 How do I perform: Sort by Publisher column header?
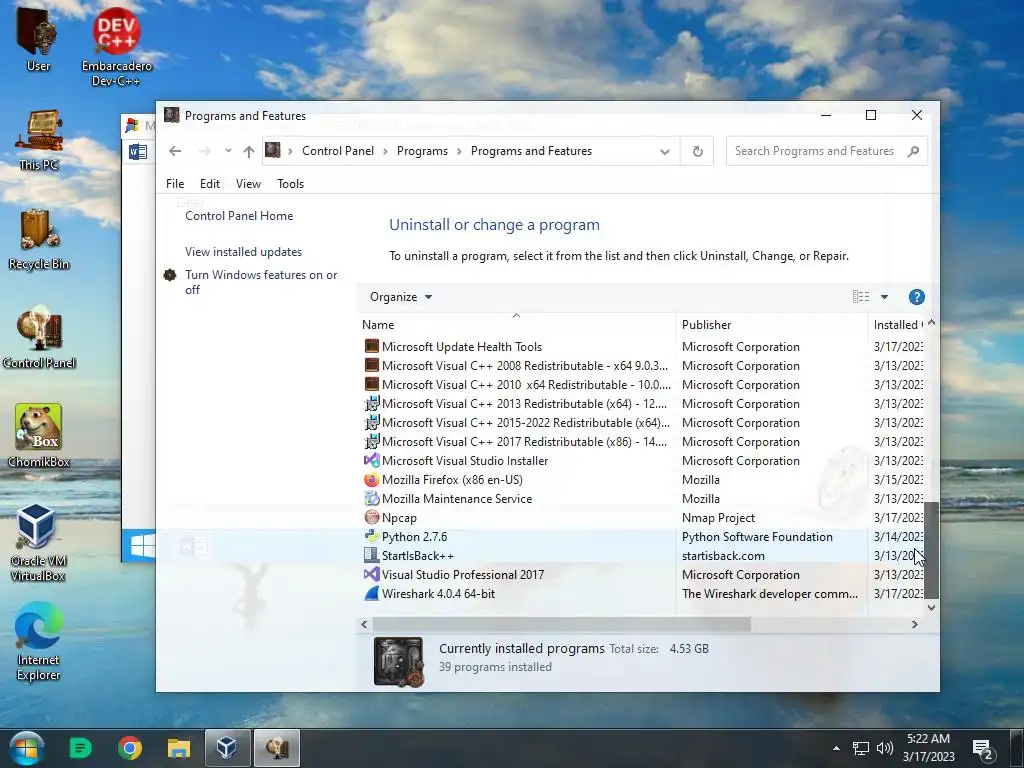click(771, 325)
